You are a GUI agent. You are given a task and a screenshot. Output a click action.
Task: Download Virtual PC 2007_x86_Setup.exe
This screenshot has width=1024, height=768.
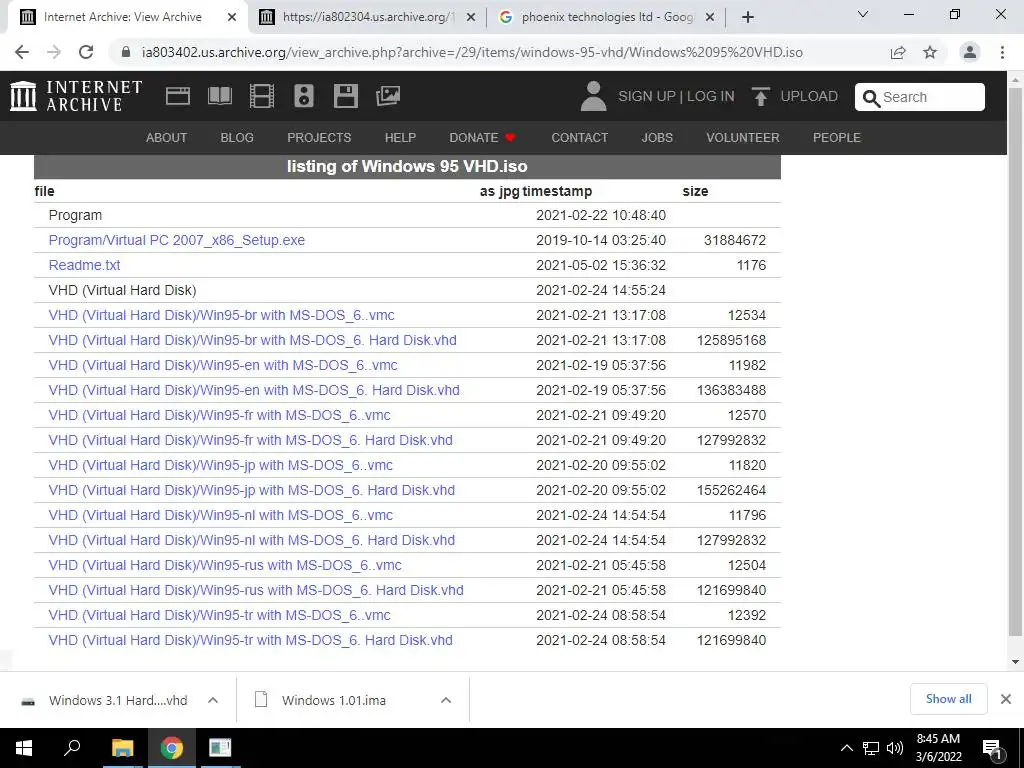[x=176, y=240]
